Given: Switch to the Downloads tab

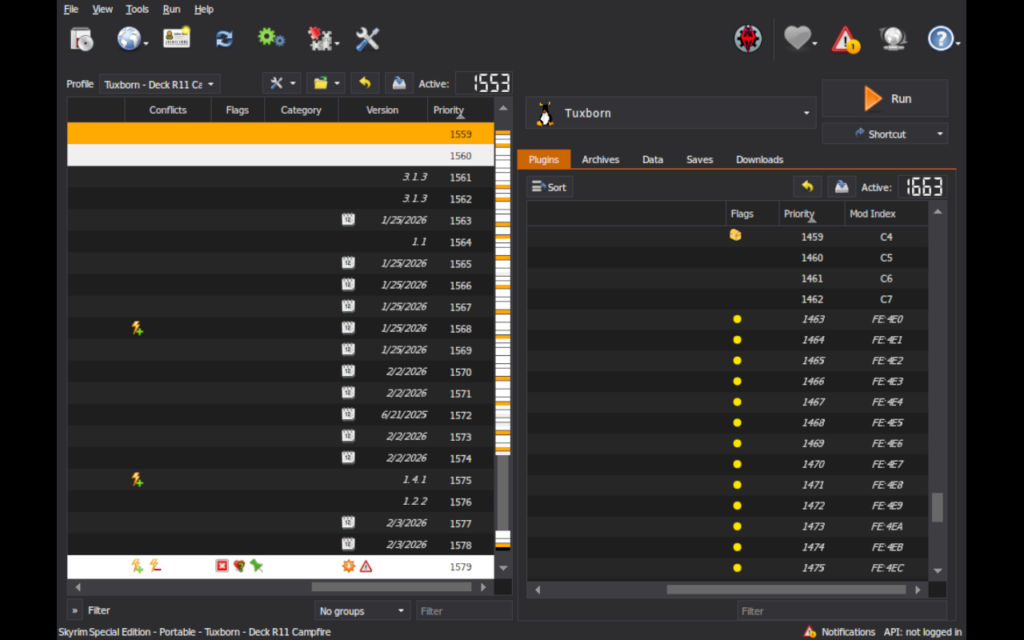Looking at the screenshot, I should (759, 159).
